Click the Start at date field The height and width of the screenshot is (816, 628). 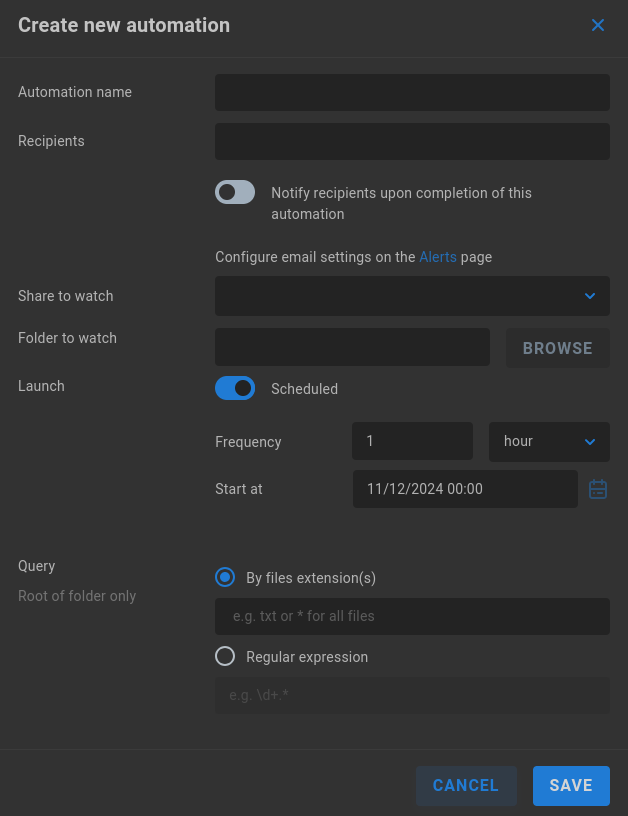coord(465,489)
